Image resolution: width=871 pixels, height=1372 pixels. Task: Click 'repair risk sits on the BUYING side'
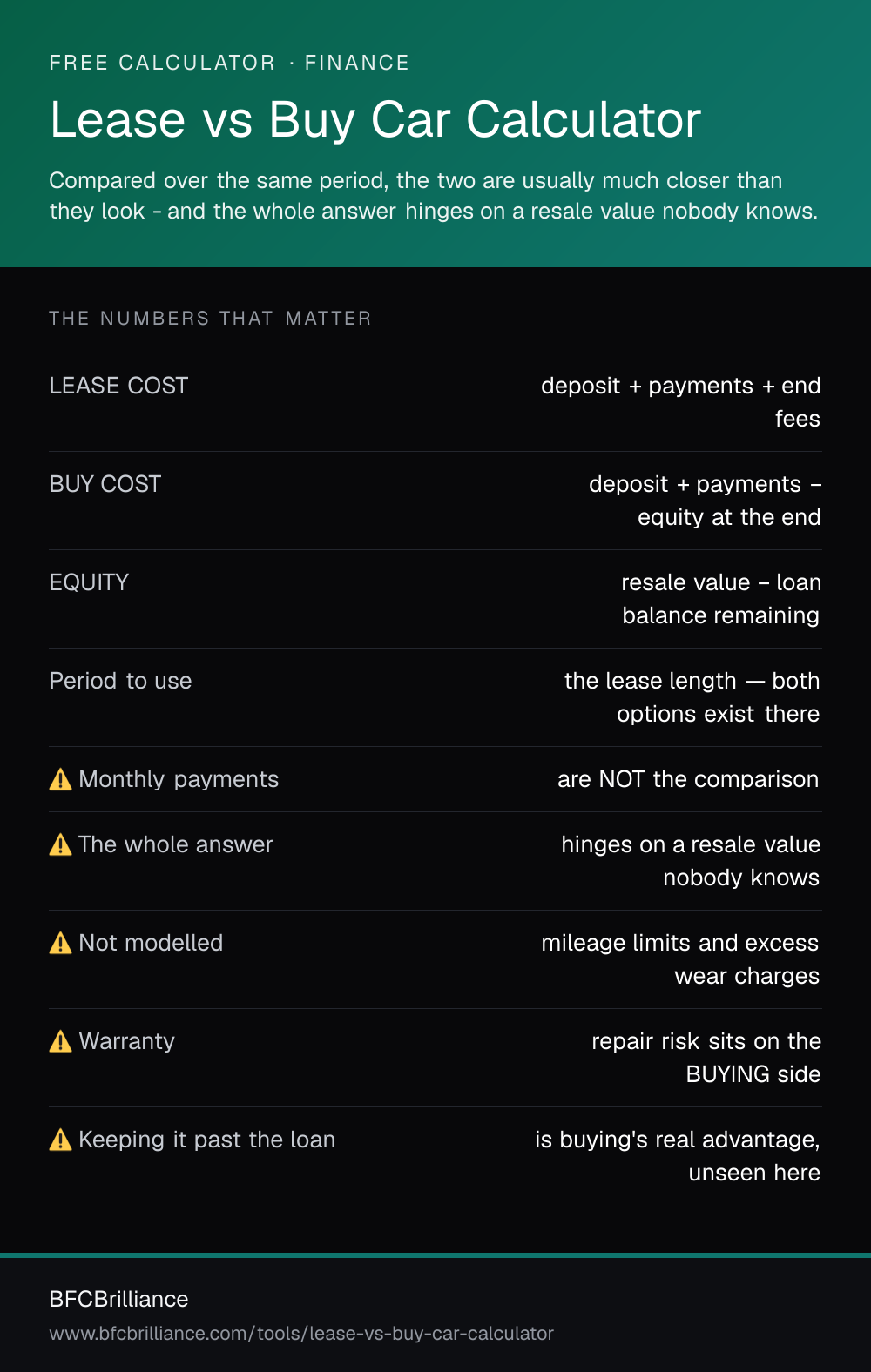pyautogui.click(x=706, y=1058)
